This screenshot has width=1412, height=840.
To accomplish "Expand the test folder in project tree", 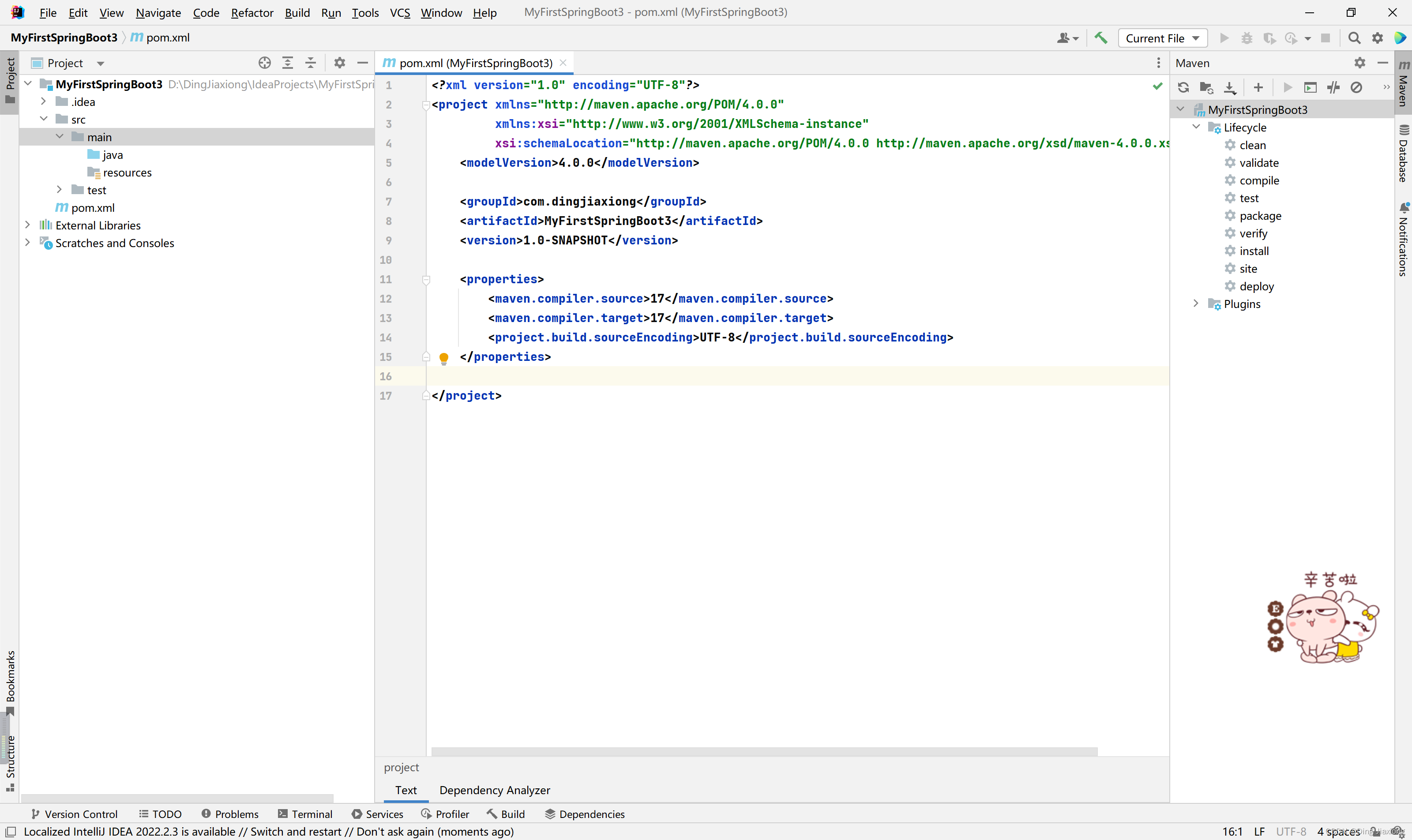I will pos(60,190).
